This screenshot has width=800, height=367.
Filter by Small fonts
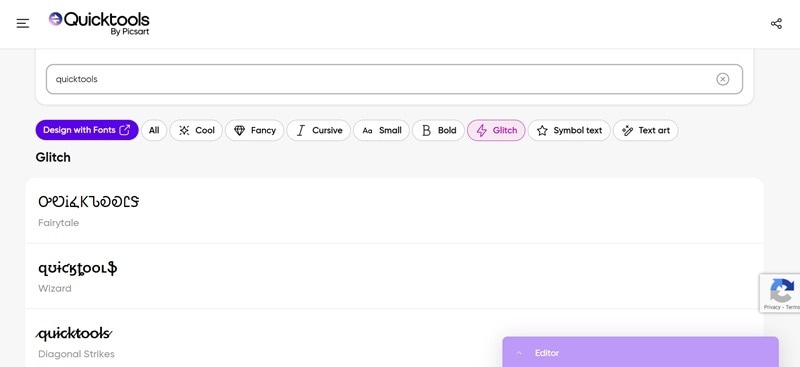[381, 130]
